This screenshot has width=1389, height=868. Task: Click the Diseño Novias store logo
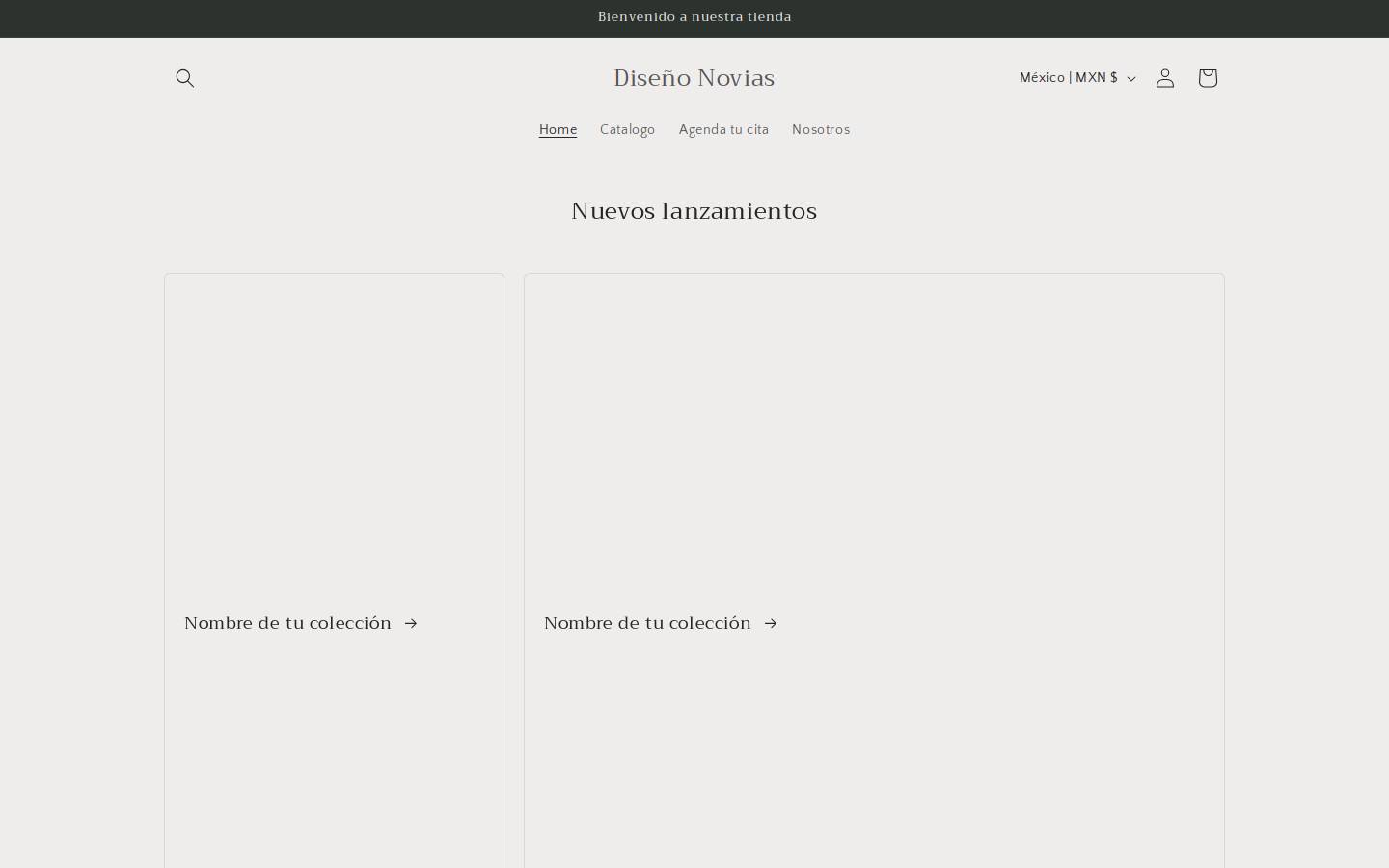tap(694, 78)
